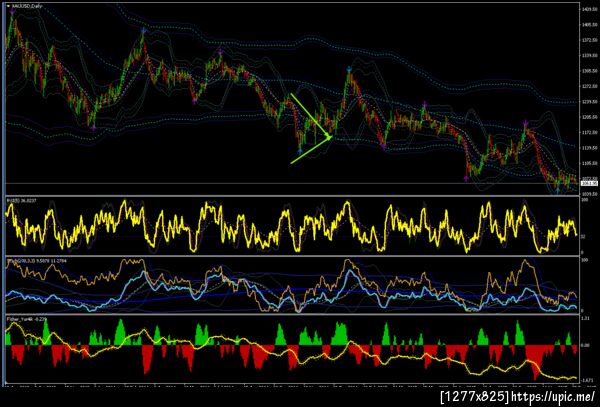
Task: Click the 1305.50 price axis label
Action: coord(589,71)
